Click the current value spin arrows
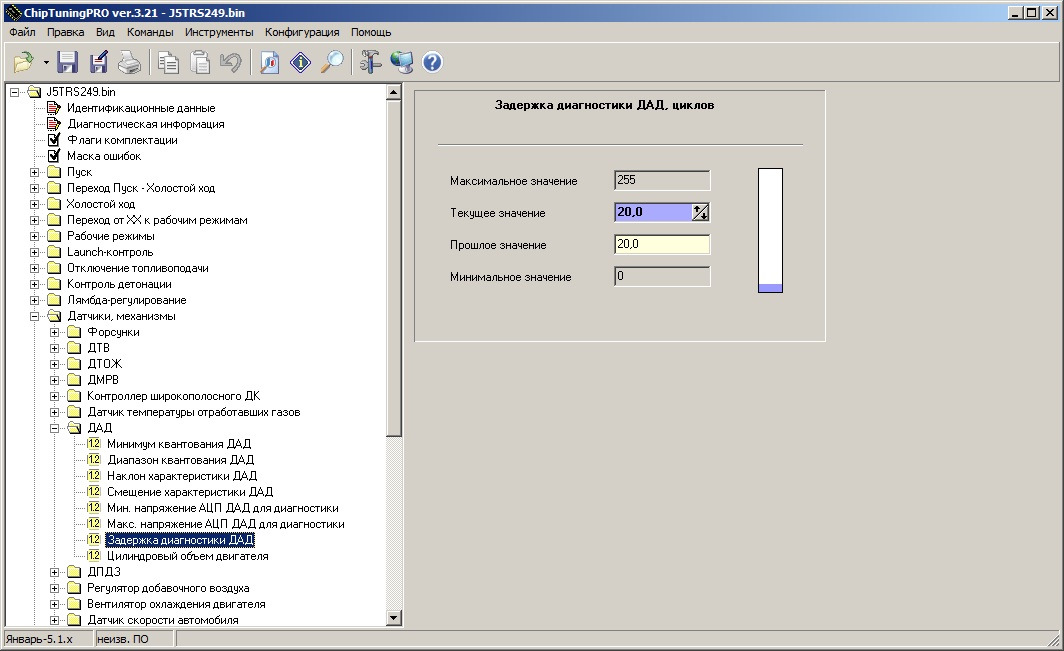Screen dimensions: 1064x651 click(700, 212)
